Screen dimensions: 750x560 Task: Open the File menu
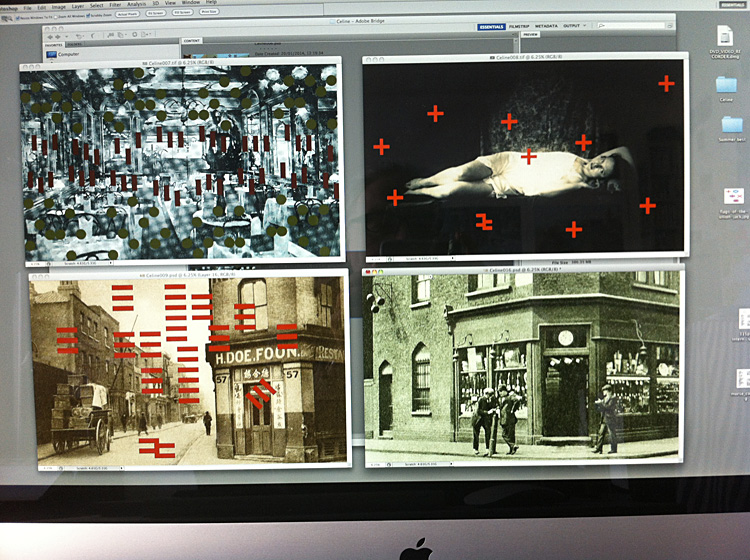click(28, 8)
